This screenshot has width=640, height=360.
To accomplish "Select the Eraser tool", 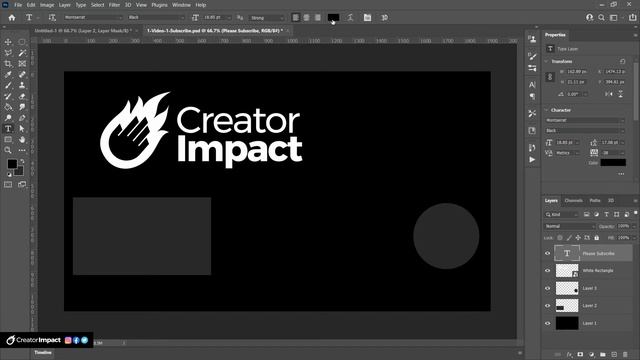I will click(x=22, y=96).
